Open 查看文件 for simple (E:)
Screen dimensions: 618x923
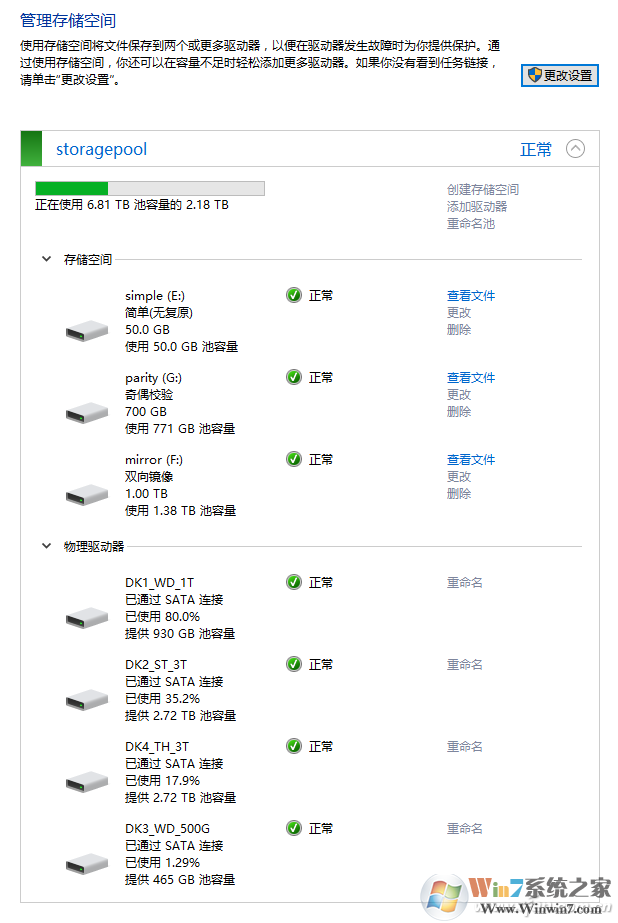[x=470, y=295]
